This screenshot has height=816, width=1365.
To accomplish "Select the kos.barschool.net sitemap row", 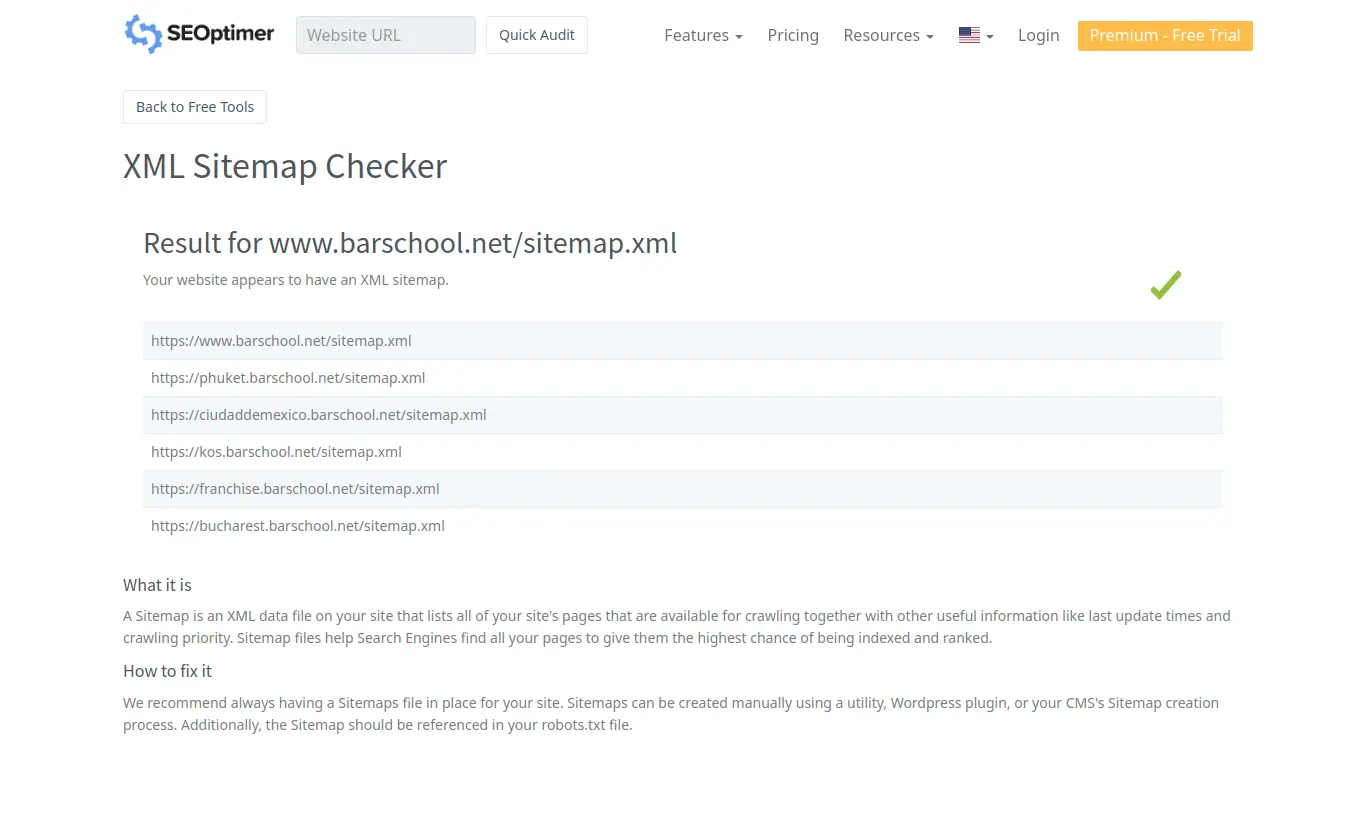I will point(683,452).
